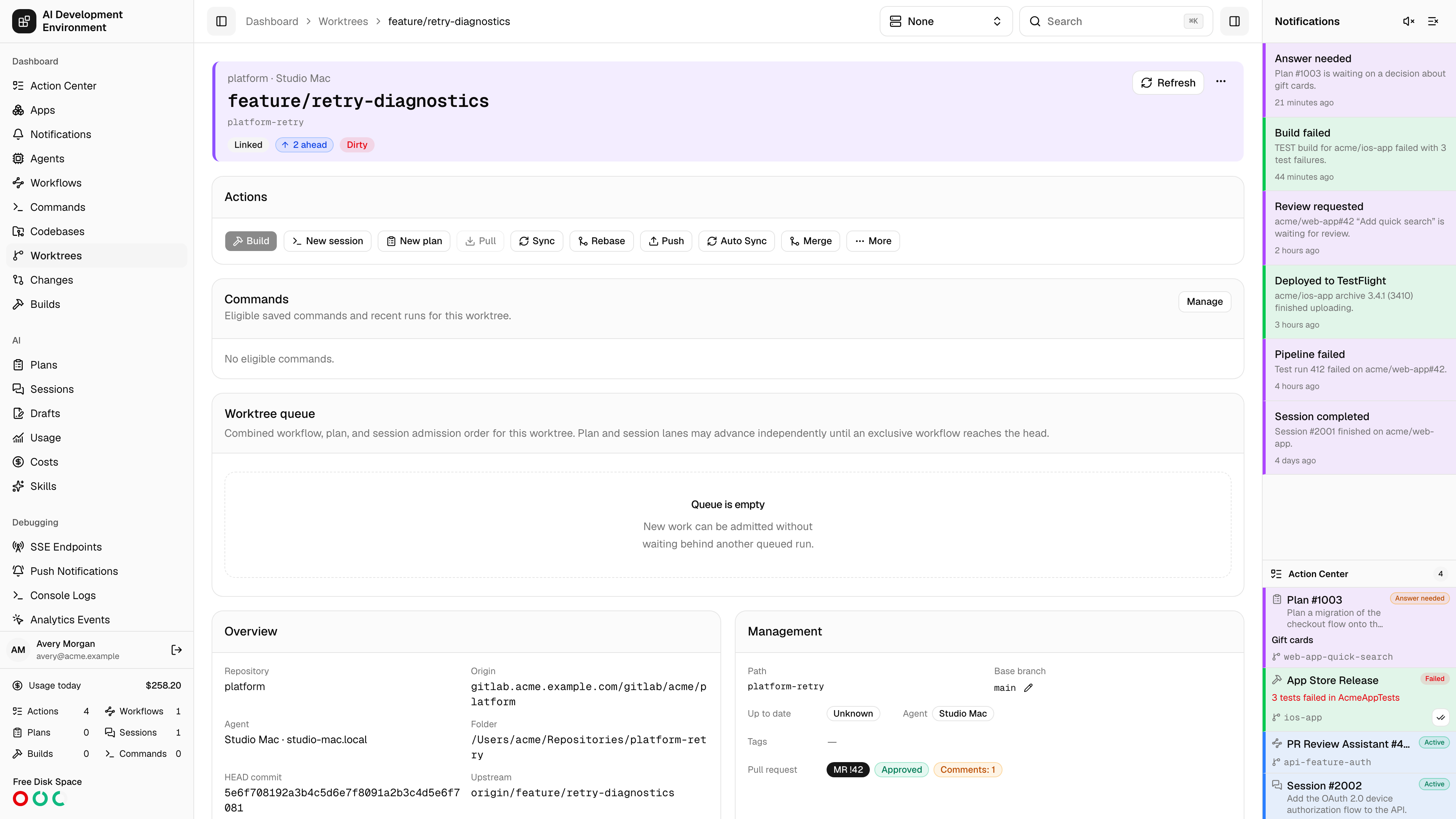Refresh the worktree
The width and height of the screenshot is (1456, 819).
[1168, 83]
